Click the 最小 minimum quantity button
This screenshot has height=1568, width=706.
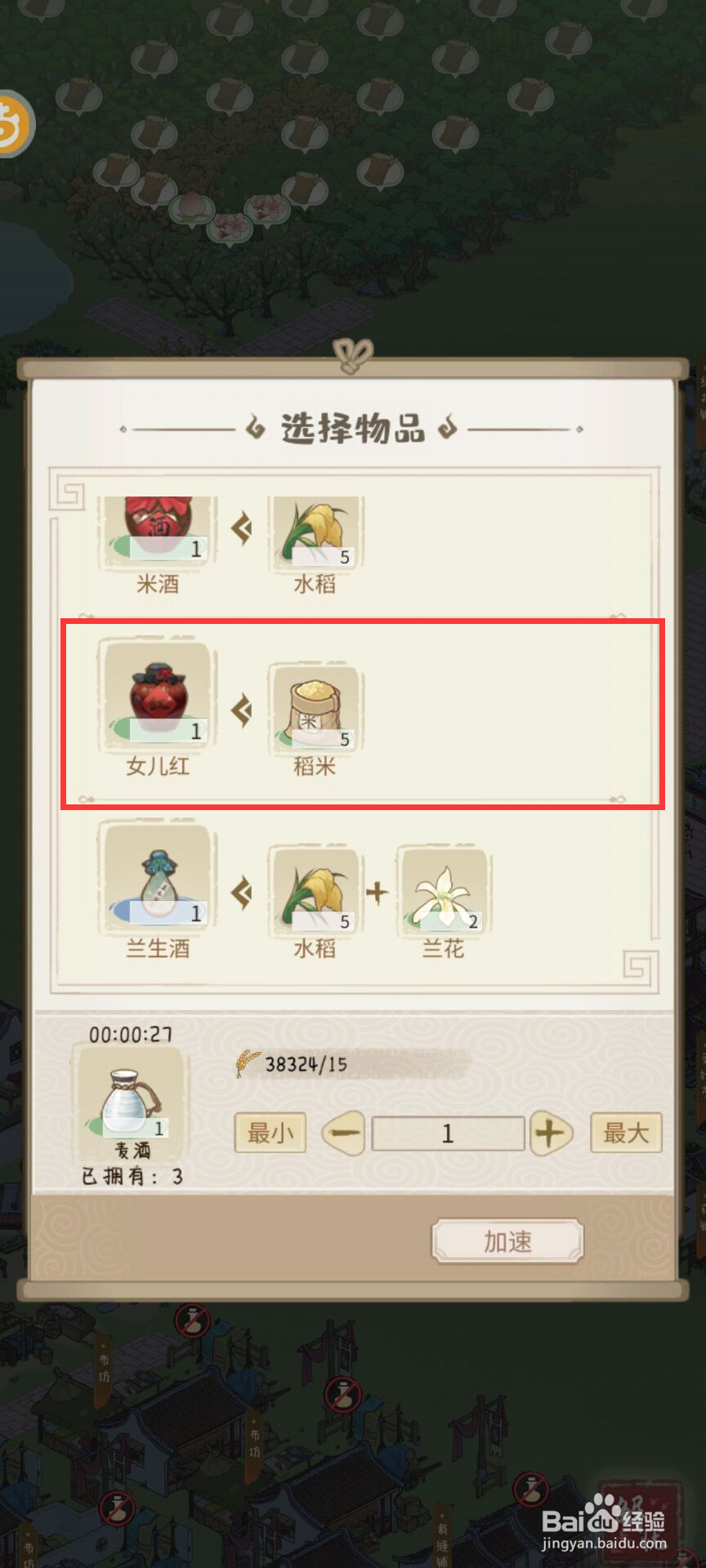pos(270,1133)
